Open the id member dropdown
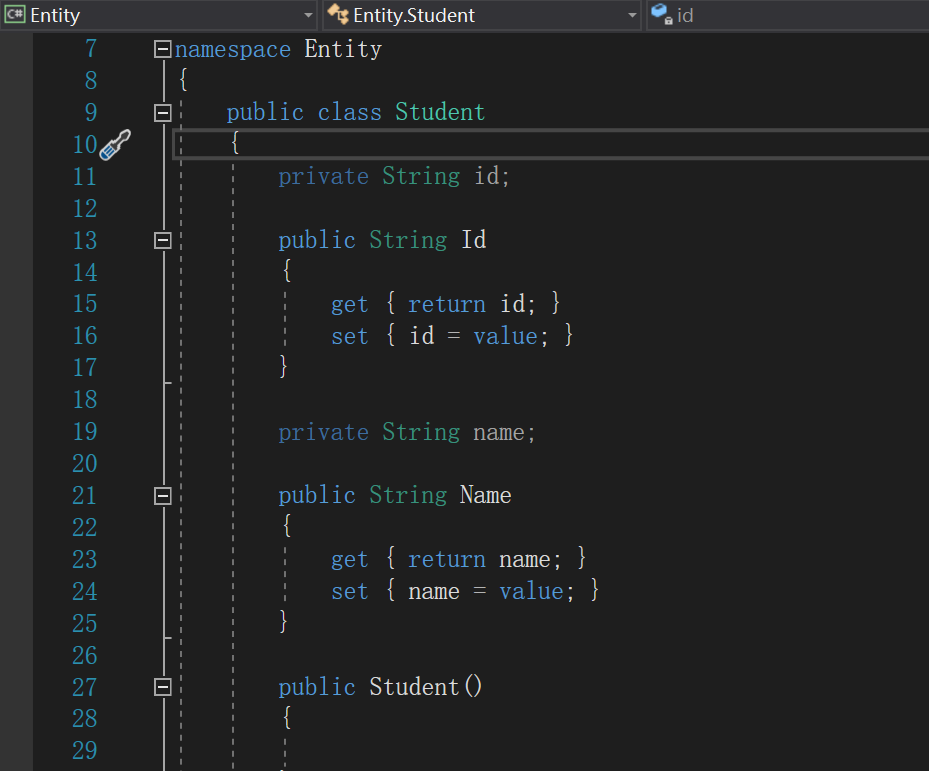The width and height of the screenshot is (929, 771). [788, 15]
